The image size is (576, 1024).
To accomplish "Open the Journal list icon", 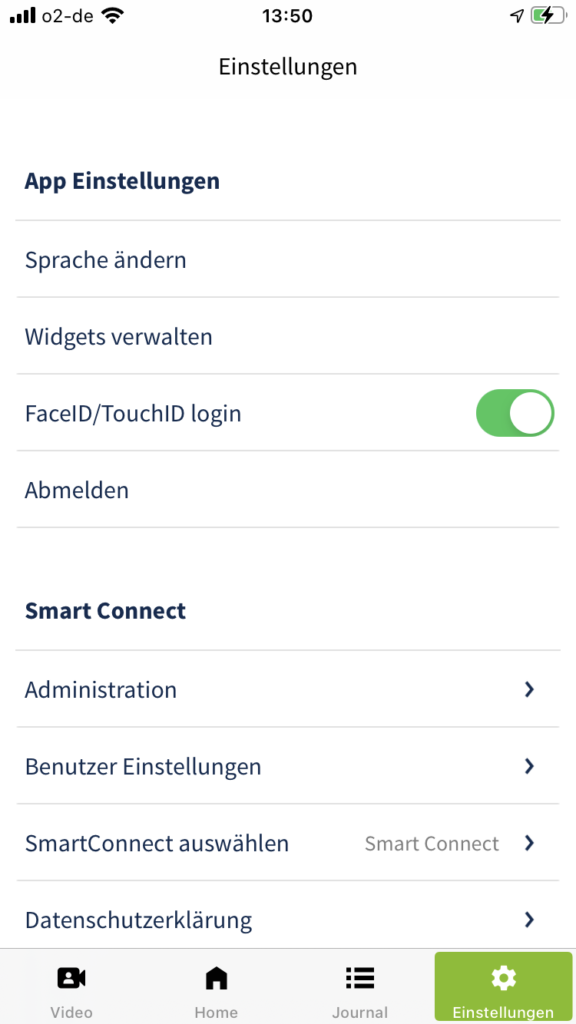I will click(360, 978).
